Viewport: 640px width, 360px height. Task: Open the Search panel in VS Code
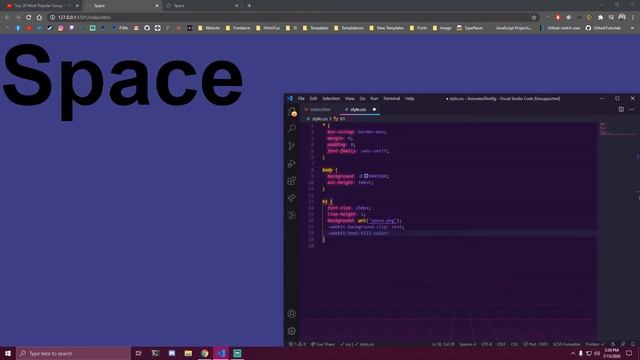coord(292,129)
